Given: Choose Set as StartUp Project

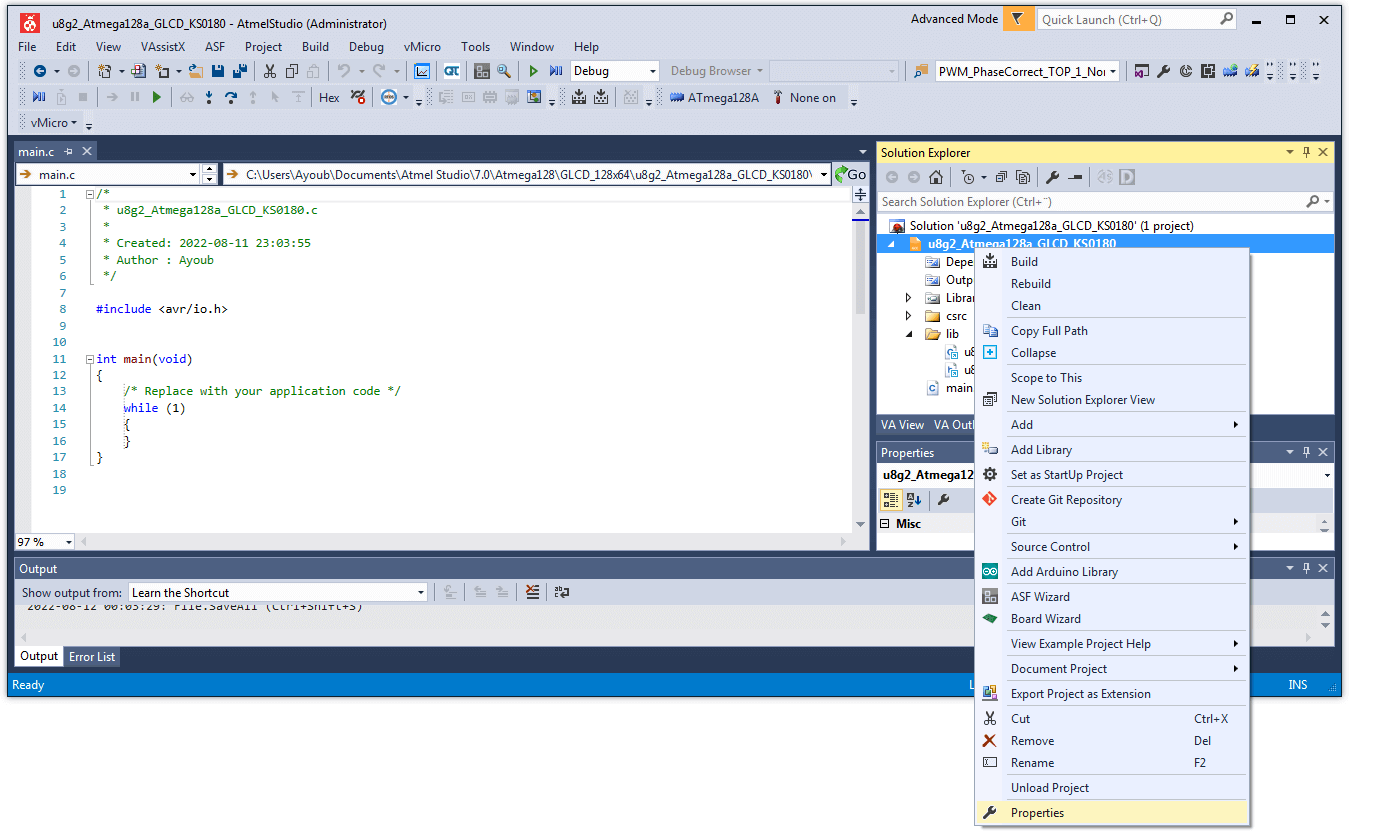Looking at the screenshot, I should pos(1112,475).
